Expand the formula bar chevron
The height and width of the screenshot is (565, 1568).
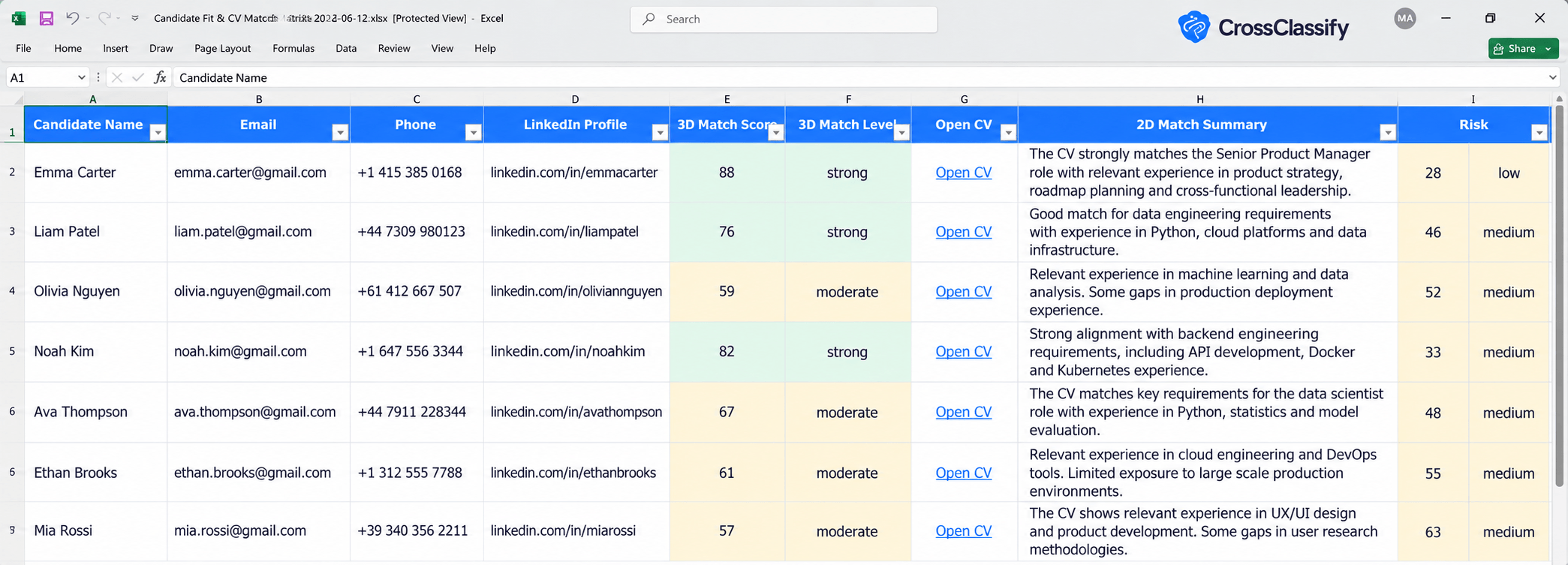click(x=1552, y=77)
